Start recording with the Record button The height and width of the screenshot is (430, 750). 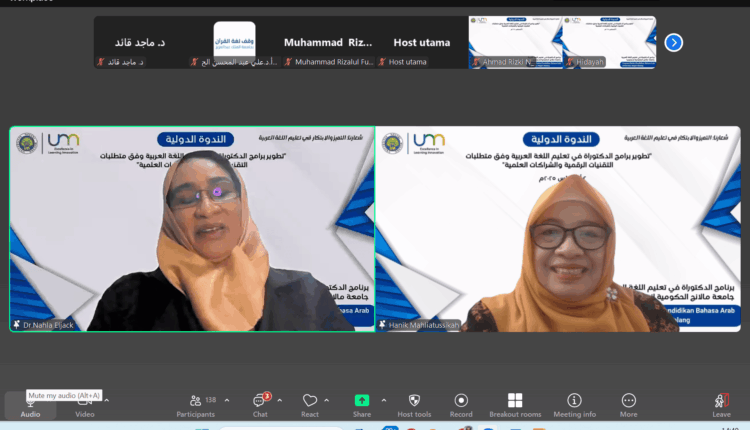pyautogui.click(x=461, y=404)
